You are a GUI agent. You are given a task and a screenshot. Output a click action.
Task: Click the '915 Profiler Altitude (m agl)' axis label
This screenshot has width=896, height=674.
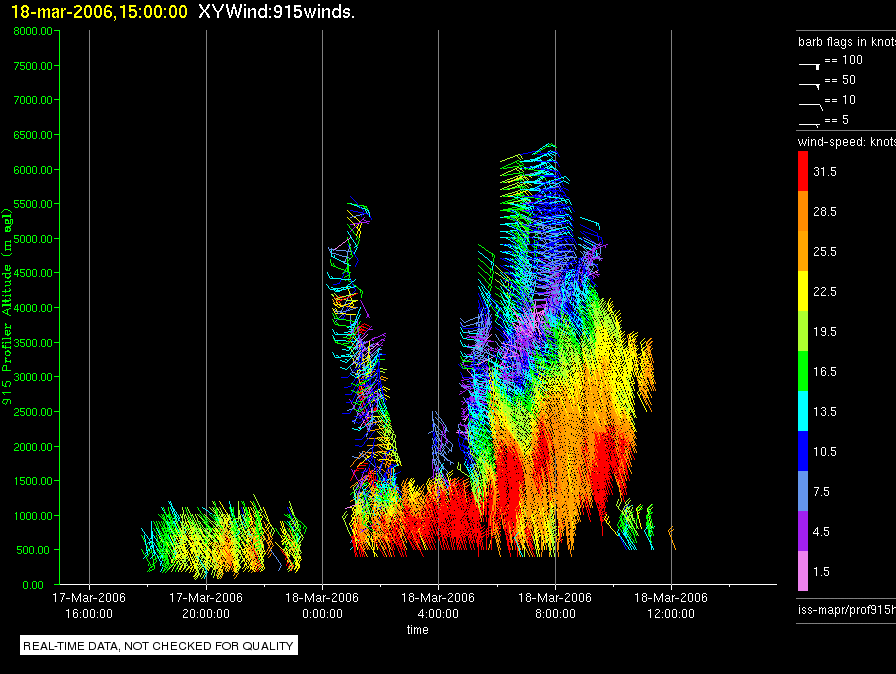click(x=7, y=307)
